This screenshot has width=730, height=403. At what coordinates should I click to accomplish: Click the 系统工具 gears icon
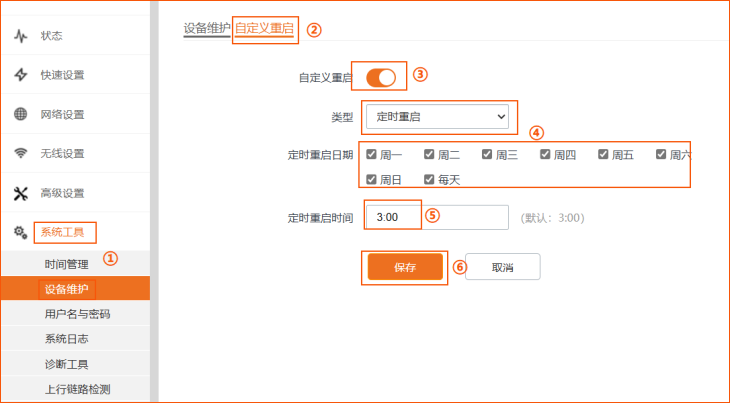(20, 232)
